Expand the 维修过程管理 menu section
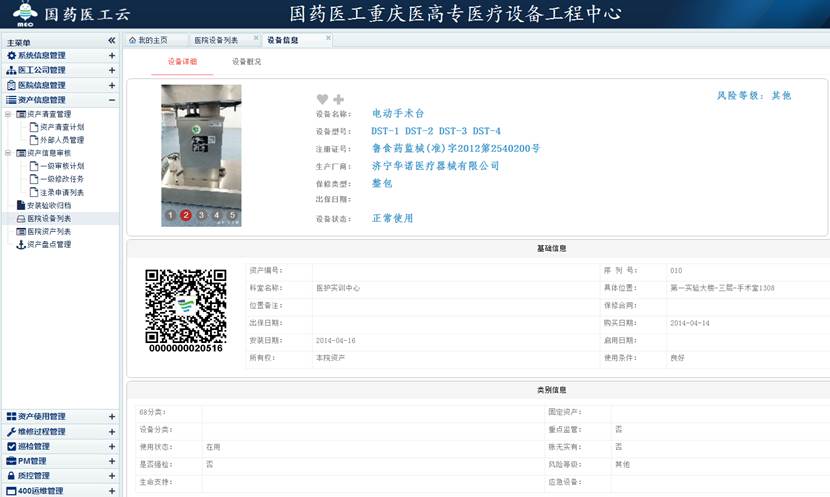The width and height of the screenshot is (830, 497). [x=112, y=431]
